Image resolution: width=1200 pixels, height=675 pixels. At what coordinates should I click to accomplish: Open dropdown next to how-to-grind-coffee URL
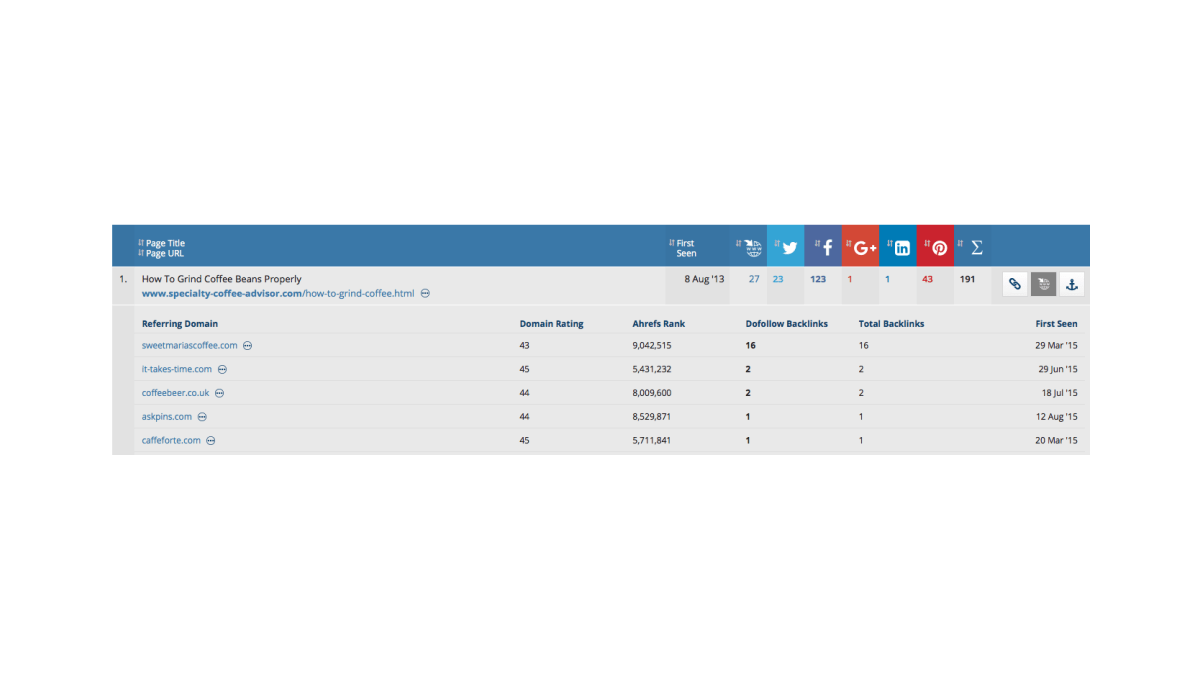[425, 294]
